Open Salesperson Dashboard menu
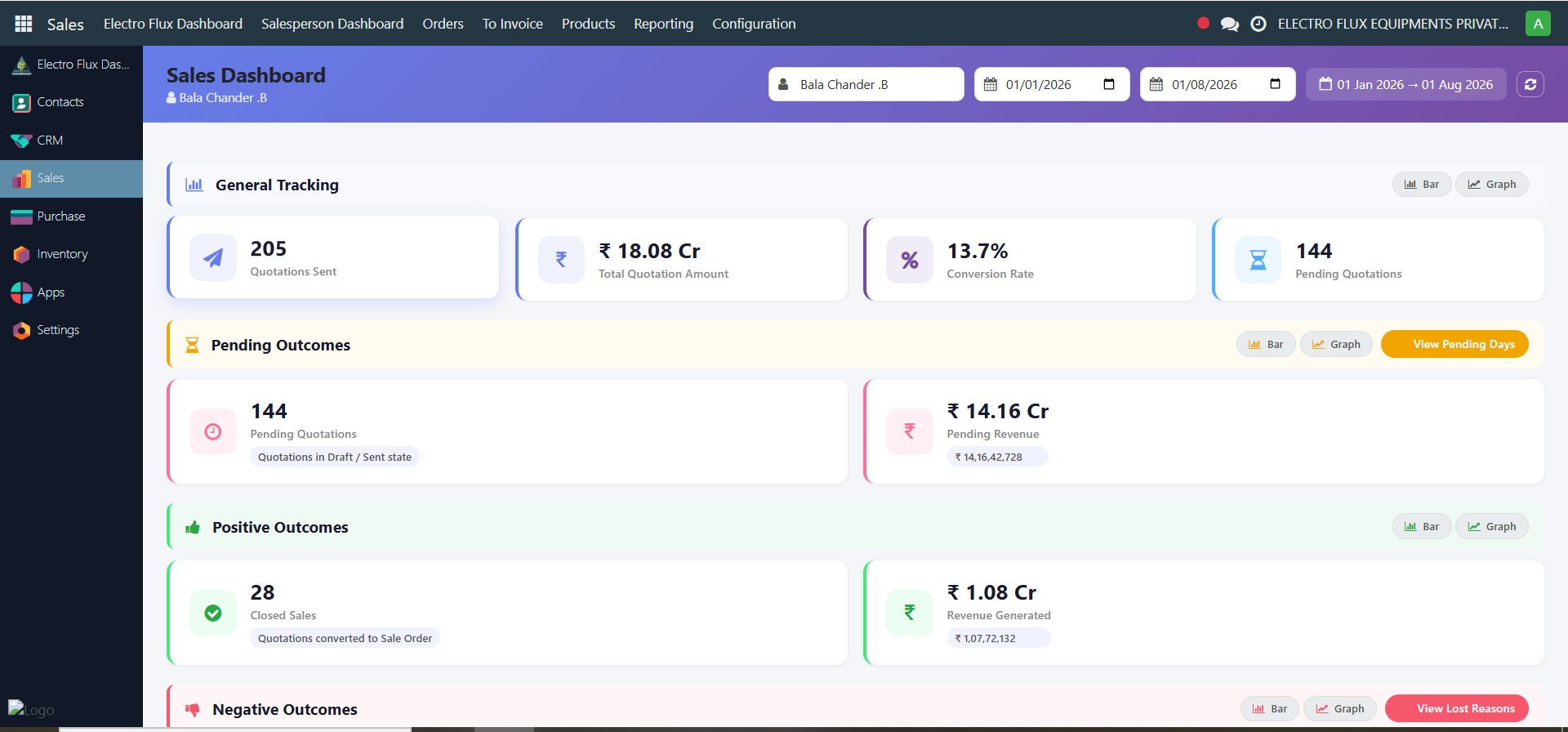 click(332, 24)
